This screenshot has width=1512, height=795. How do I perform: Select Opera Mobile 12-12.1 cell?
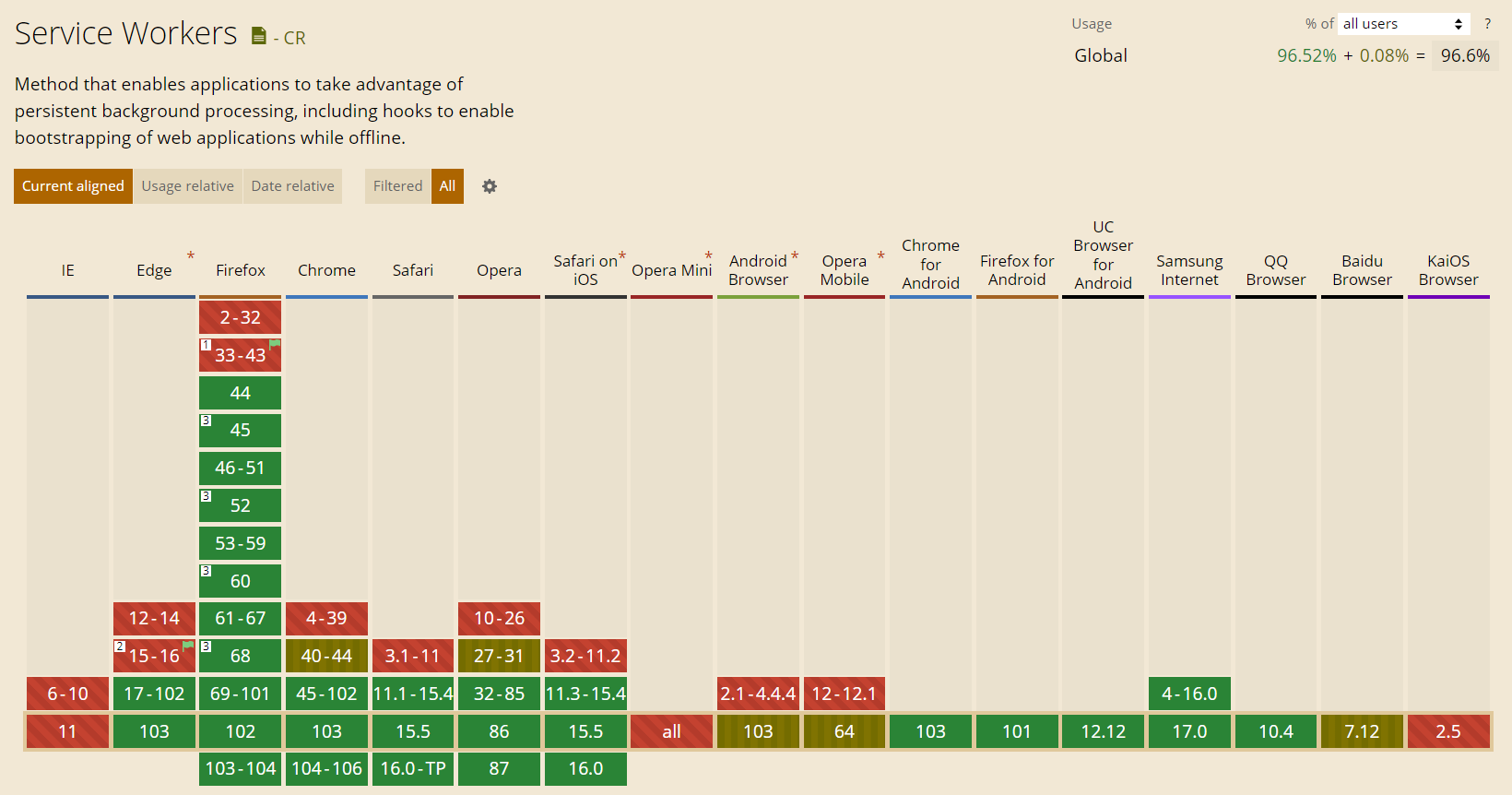coord(845,694)
